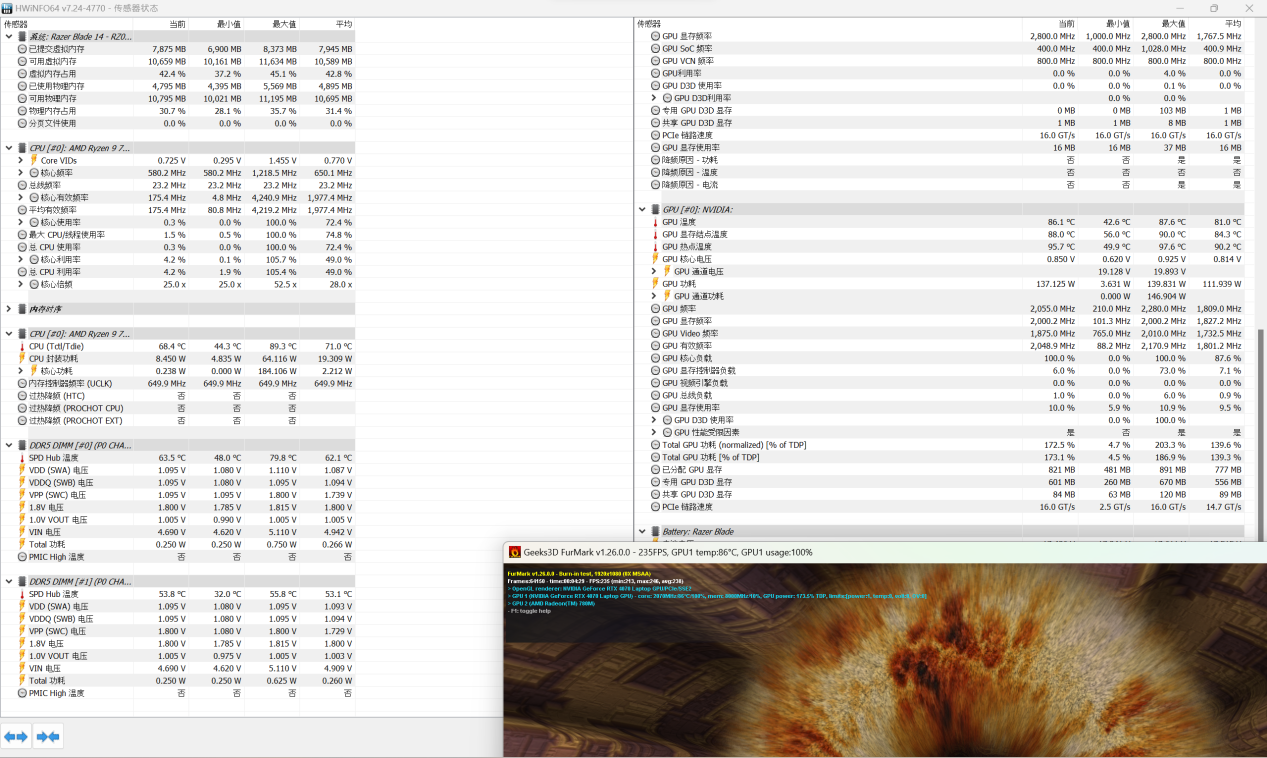Click left pane 平均 column header
Screen dimensions: 1267x758
(x=327, y=23)
